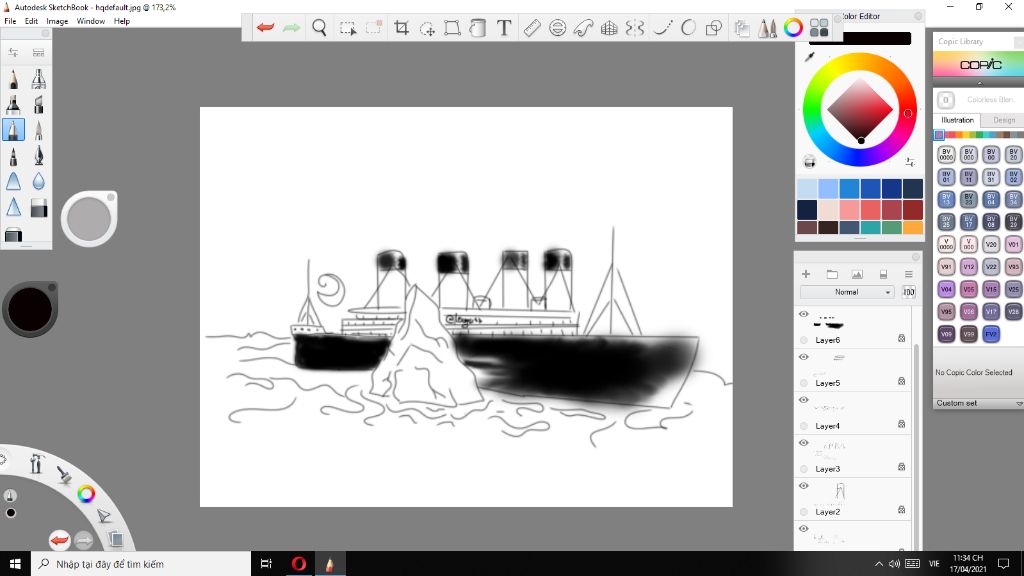This screenshot has width=1024, height=576.
Task: Open the Color Editor ring icon in toolbar
Action: click(793, 27)
